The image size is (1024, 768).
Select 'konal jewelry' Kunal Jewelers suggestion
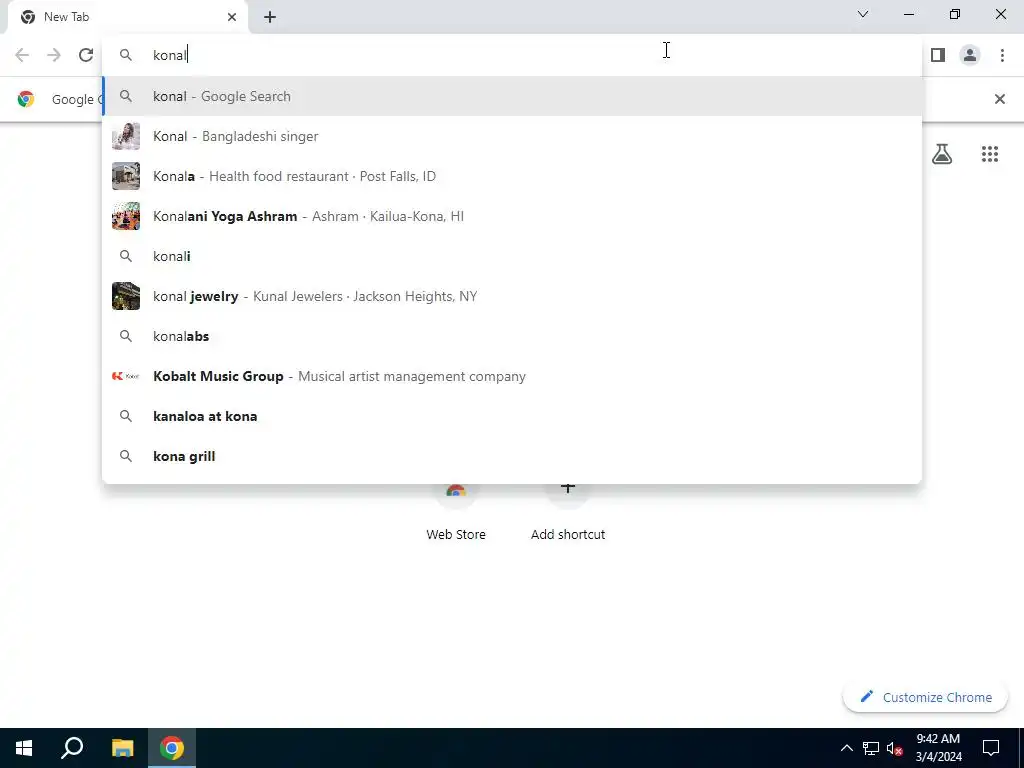click(512, 296)
